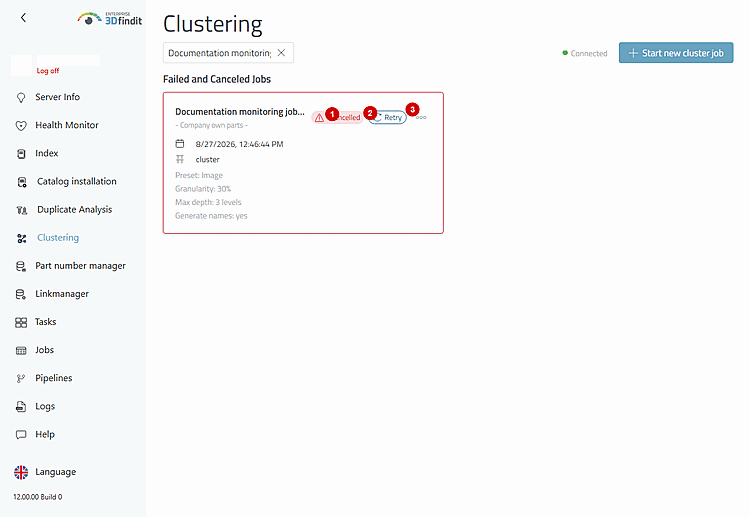Open the job's three-dot options menu
Screen dimensions: 750x517
pyautogui.click(x=421, y=118)
